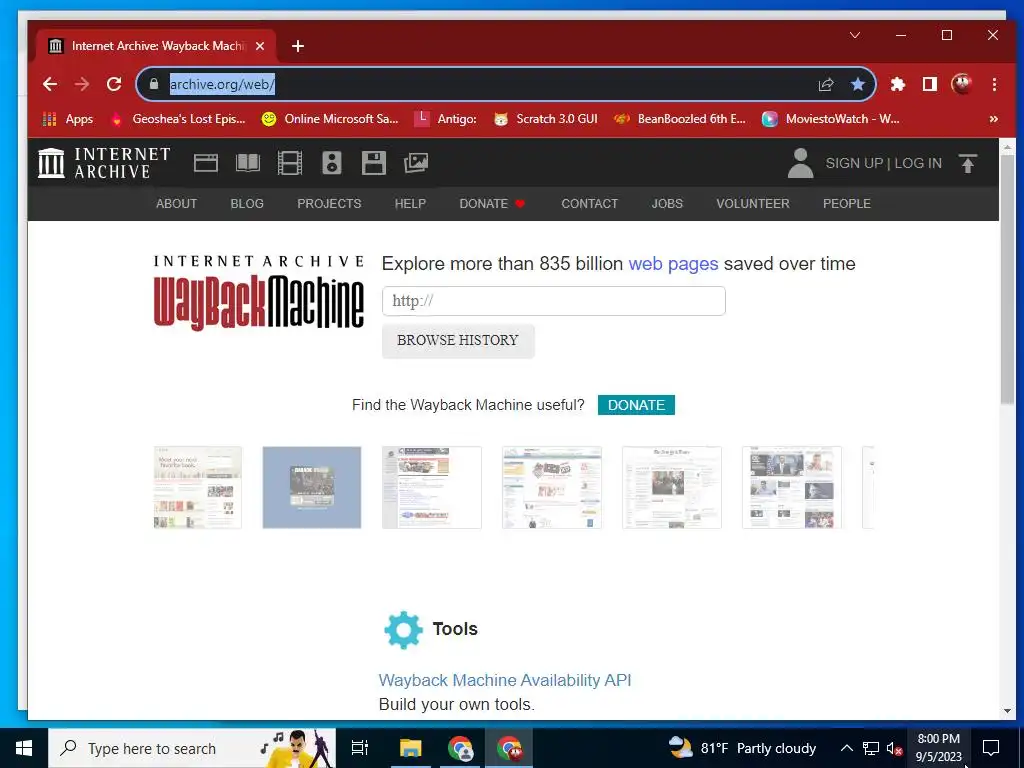Screen dimensions: 1024x768
Task: Open the Apps bookmark shortcut
Action: coord(68,119)
